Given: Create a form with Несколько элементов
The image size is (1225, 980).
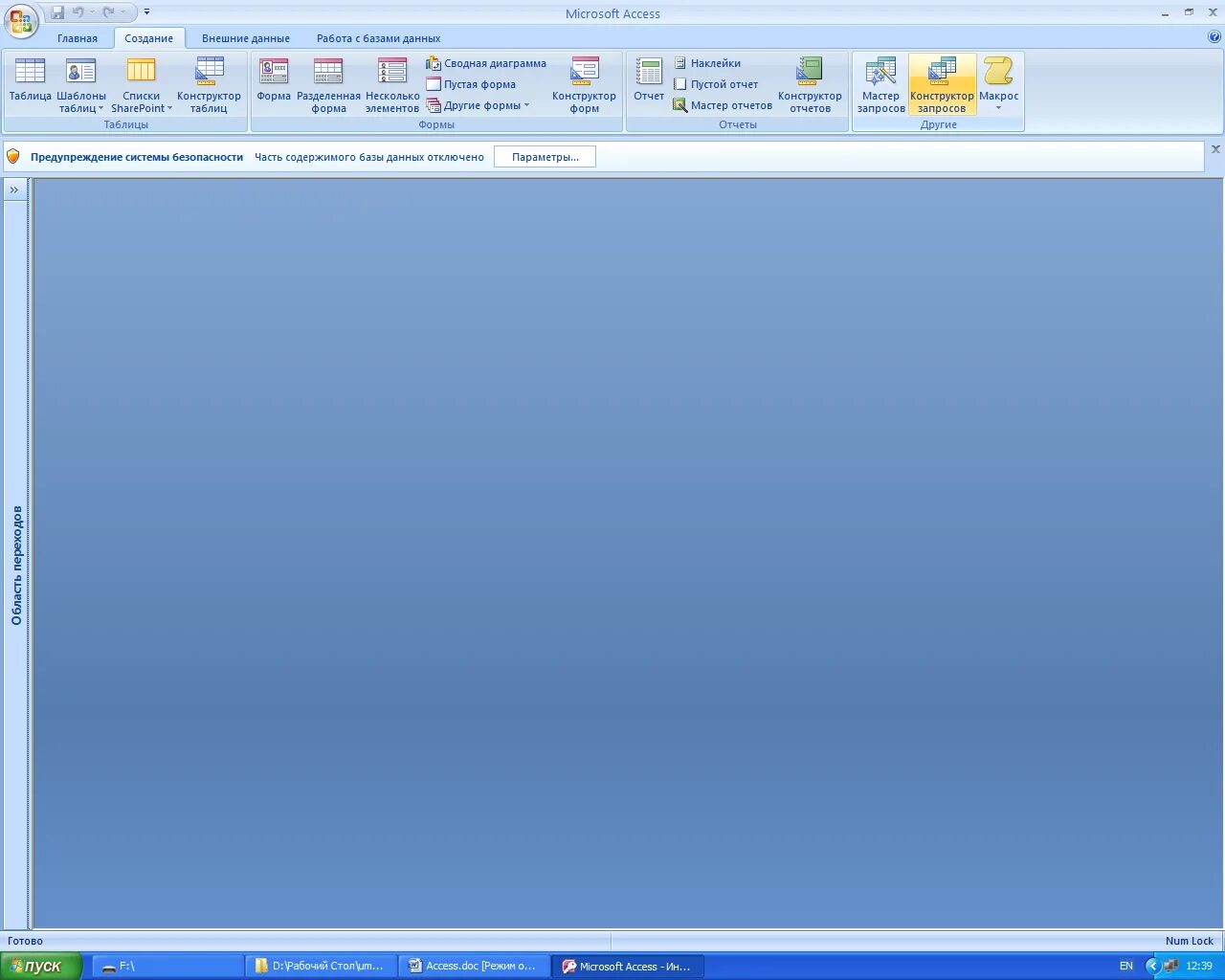Looking at the screenshot, I should (x=392, y=85).
